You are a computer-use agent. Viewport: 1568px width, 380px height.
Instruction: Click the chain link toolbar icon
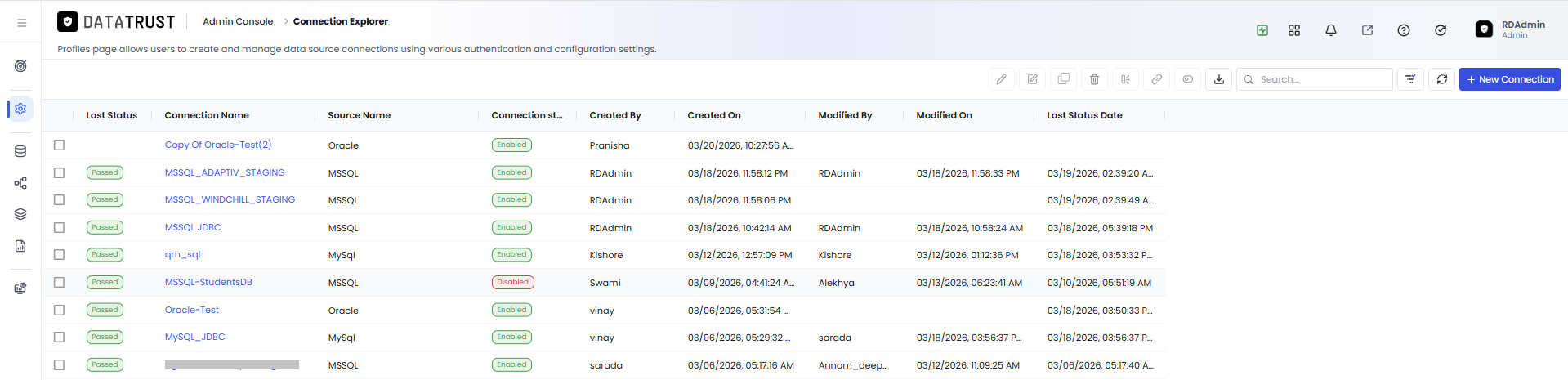click(1156, 79)
